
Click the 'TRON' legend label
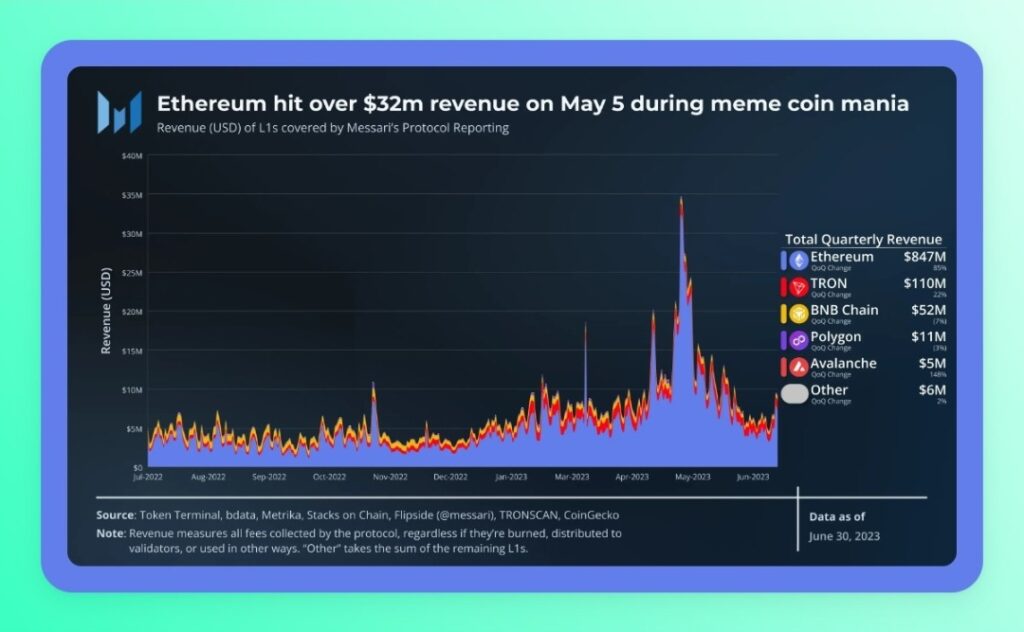tap(829, 284)
